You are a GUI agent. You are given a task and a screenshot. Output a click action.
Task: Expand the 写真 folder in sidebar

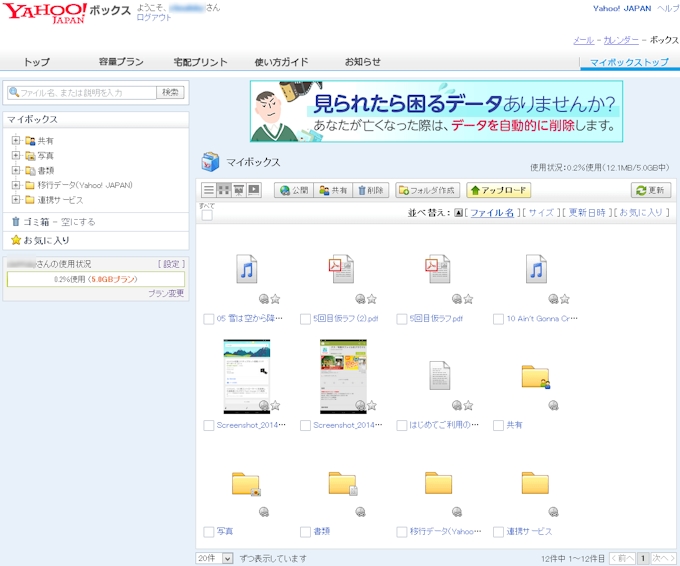pyautogui.click(x=16, y=156)
